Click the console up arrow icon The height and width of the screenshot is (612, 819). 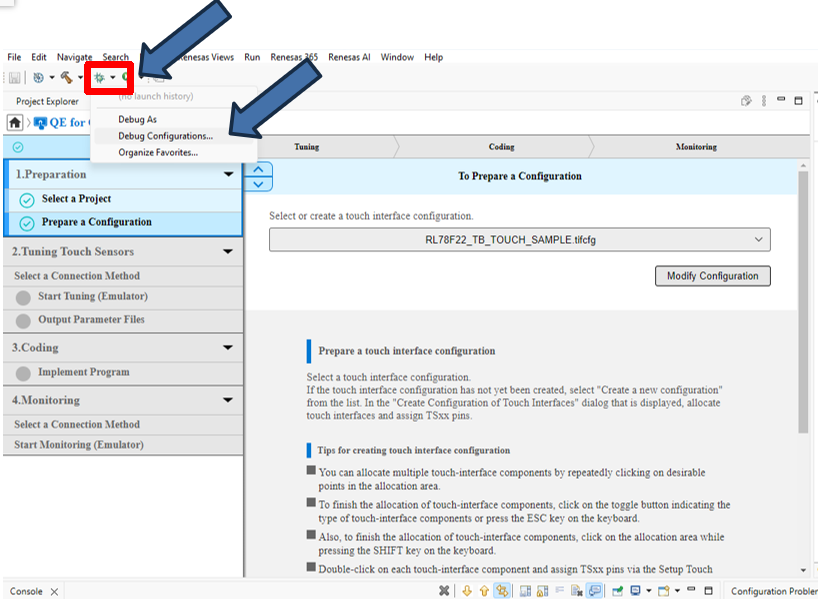tap(484, 591)
